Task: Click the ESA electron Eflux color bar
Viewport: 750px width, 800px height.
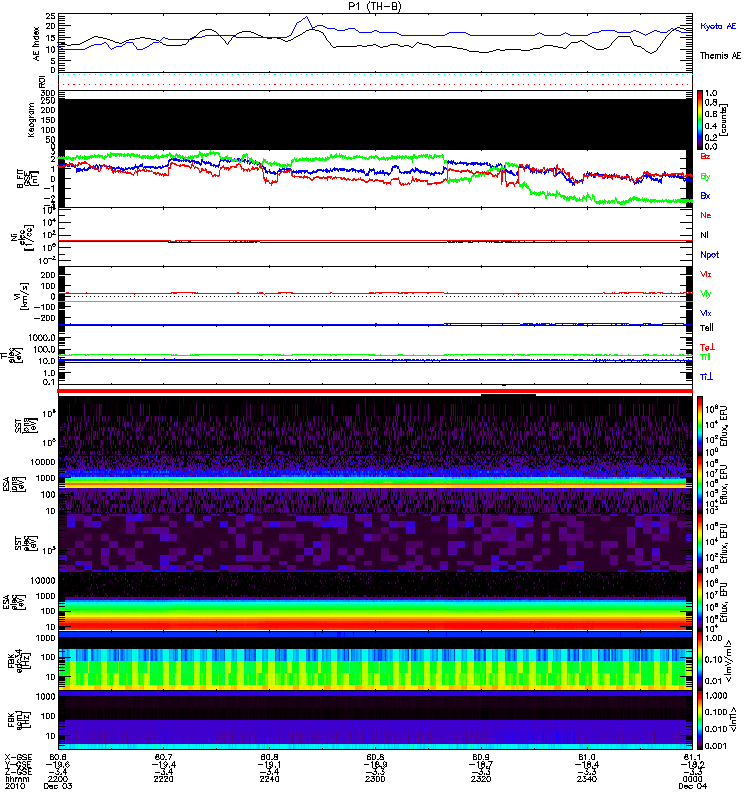Action: pos(700,602)
